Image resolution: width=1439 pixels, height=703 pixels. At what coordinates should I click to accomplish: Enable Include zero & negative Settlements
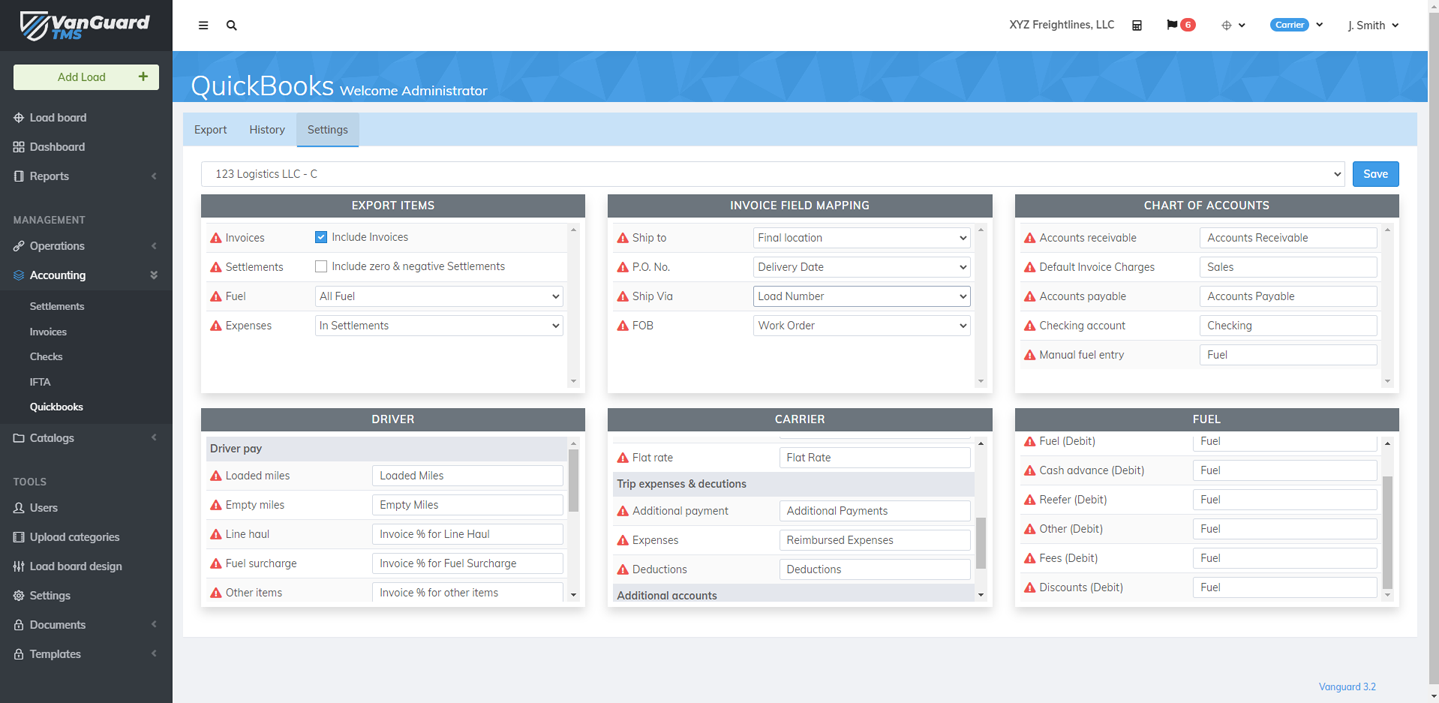pyautogui.click(x=321, y=267)
